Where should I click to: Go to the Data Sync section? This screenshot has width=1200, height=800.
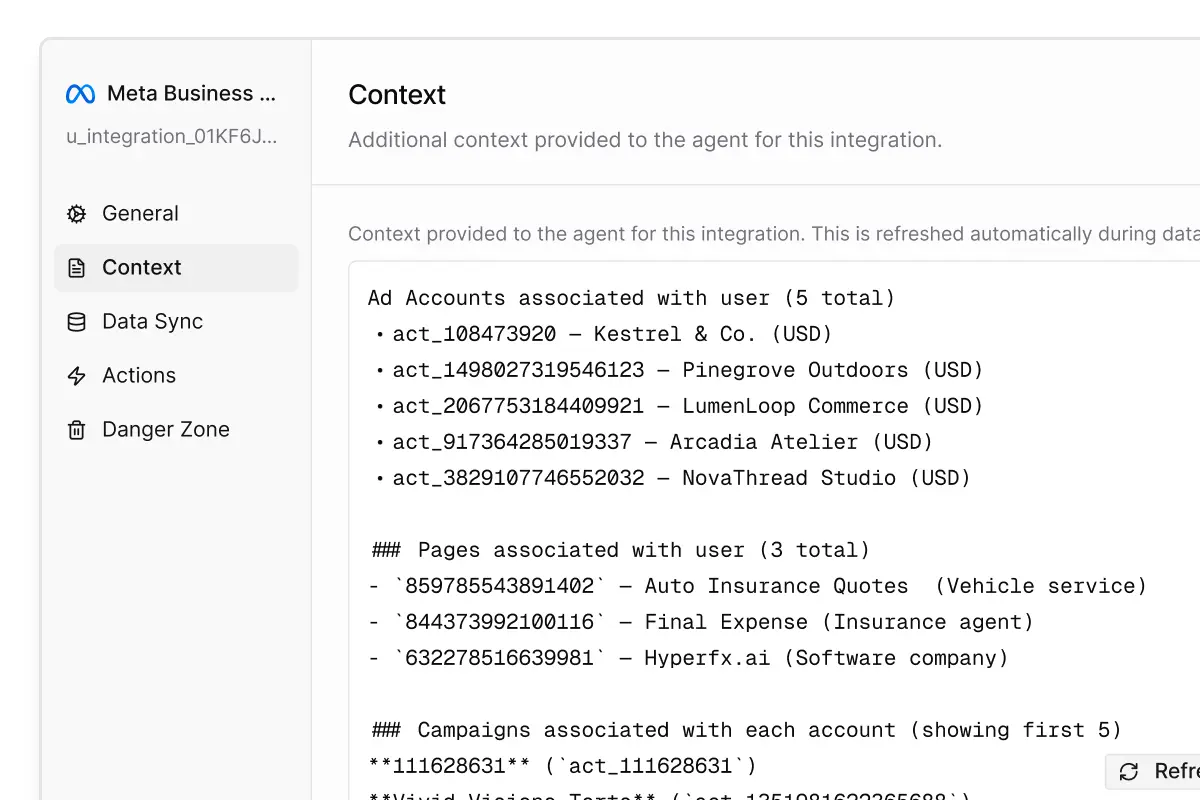tap(176, 321)
